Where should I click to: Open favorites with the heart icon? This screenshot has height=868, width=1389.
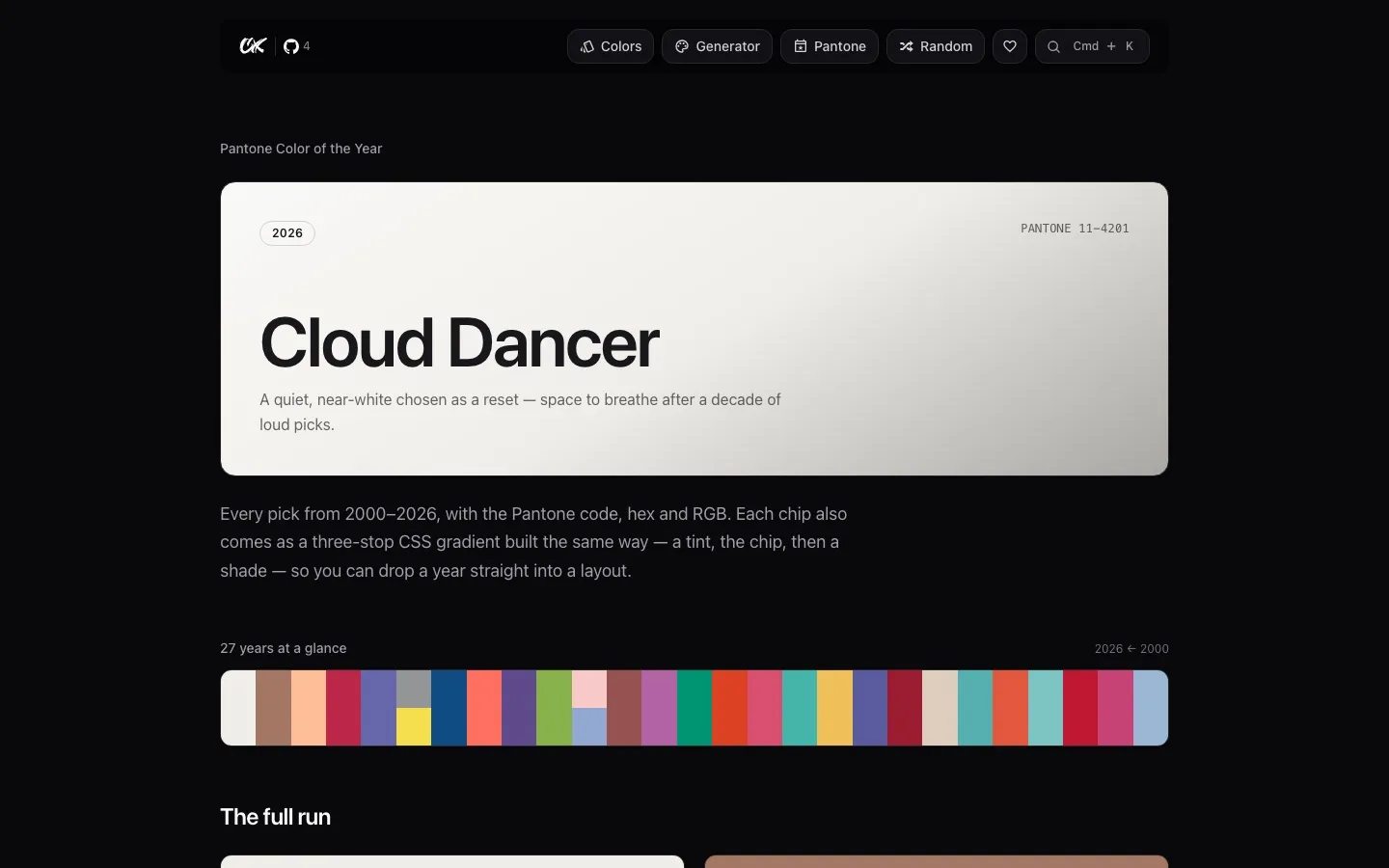click(x=1010, y=46)
